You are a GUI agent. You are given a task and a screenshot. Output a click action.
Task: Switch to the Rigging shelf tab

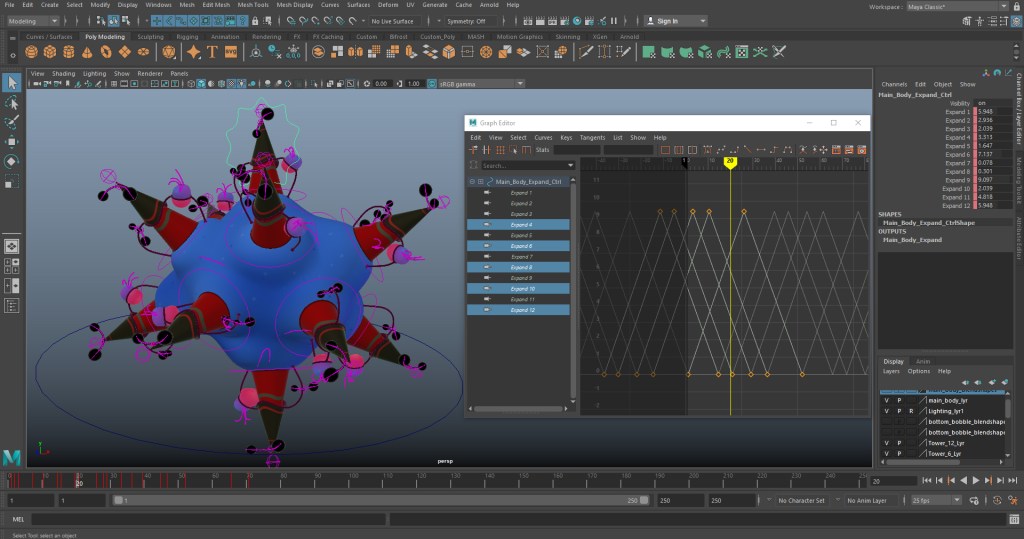pos(187,37)
